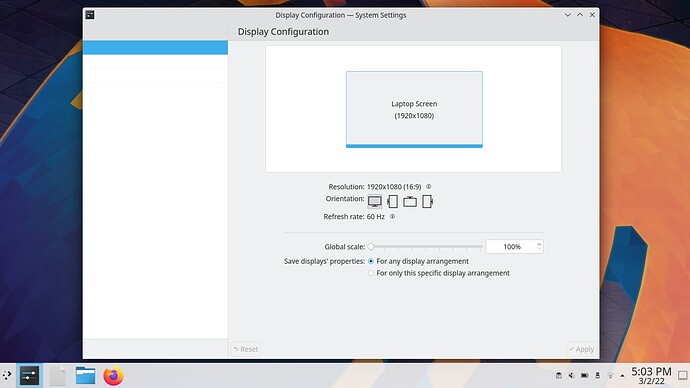Screen dimensions: 690x388
Task: Pick the upside-down orientation icon
Action: pyautogui.click(x=410, y=201)
